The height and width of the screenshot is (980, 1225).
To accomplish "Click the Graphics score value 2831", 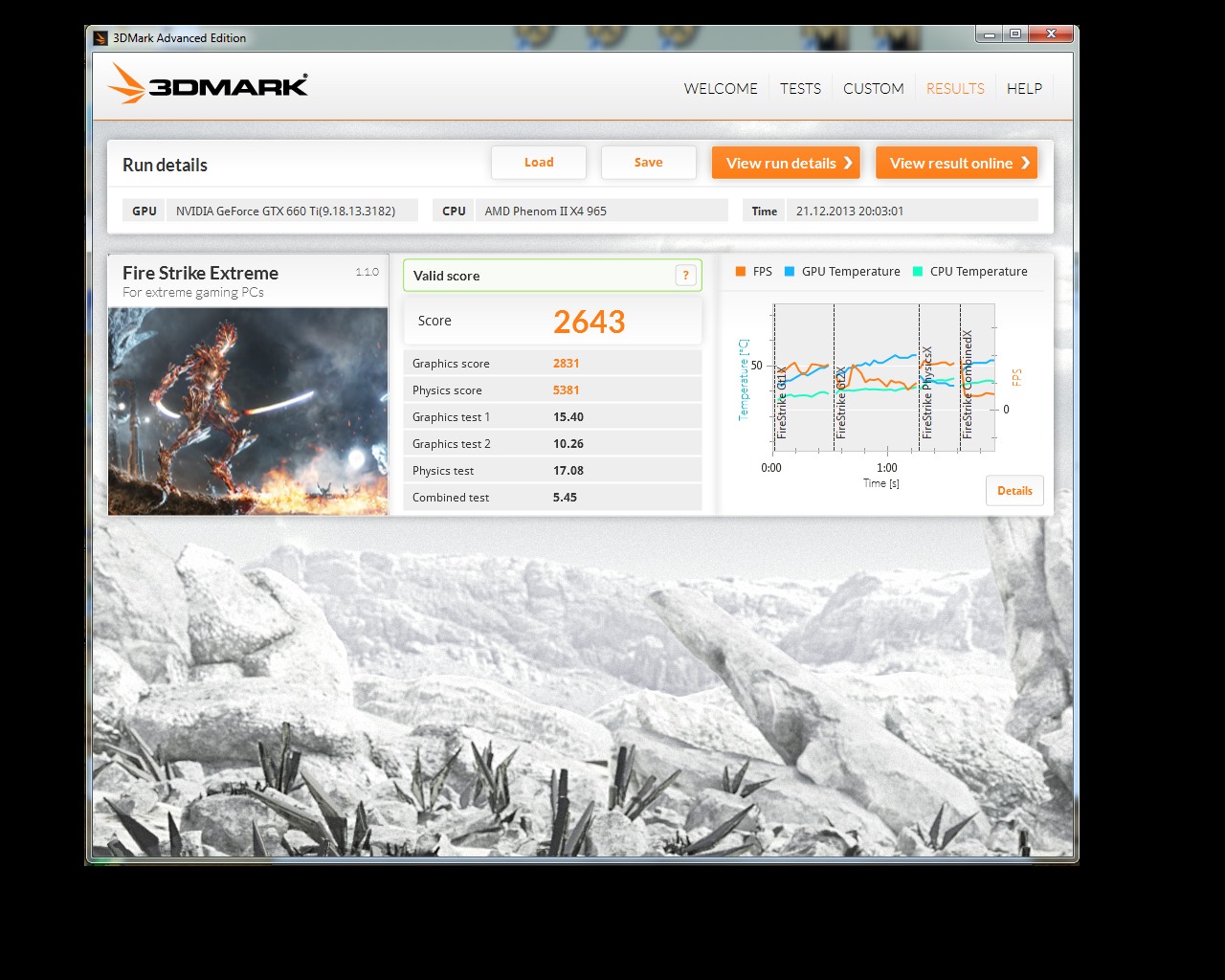I will 566,364.
